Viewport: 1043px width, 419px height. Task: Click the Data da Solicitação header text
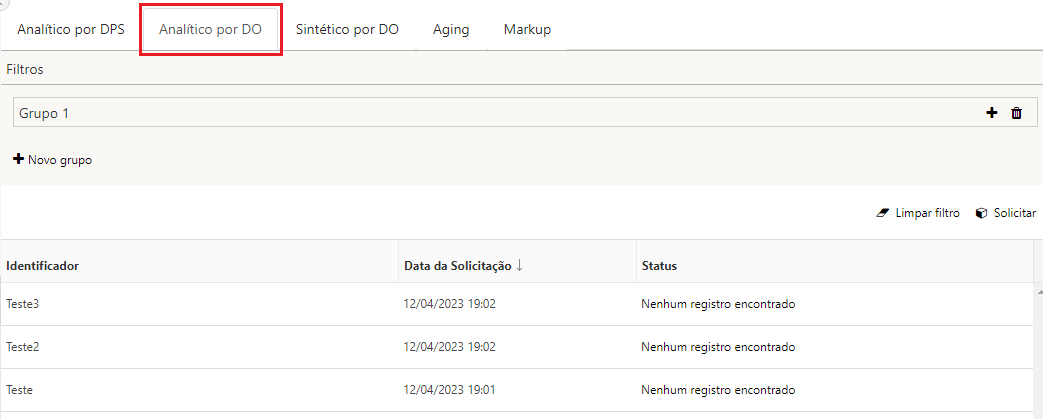click(x=457, y=266)
